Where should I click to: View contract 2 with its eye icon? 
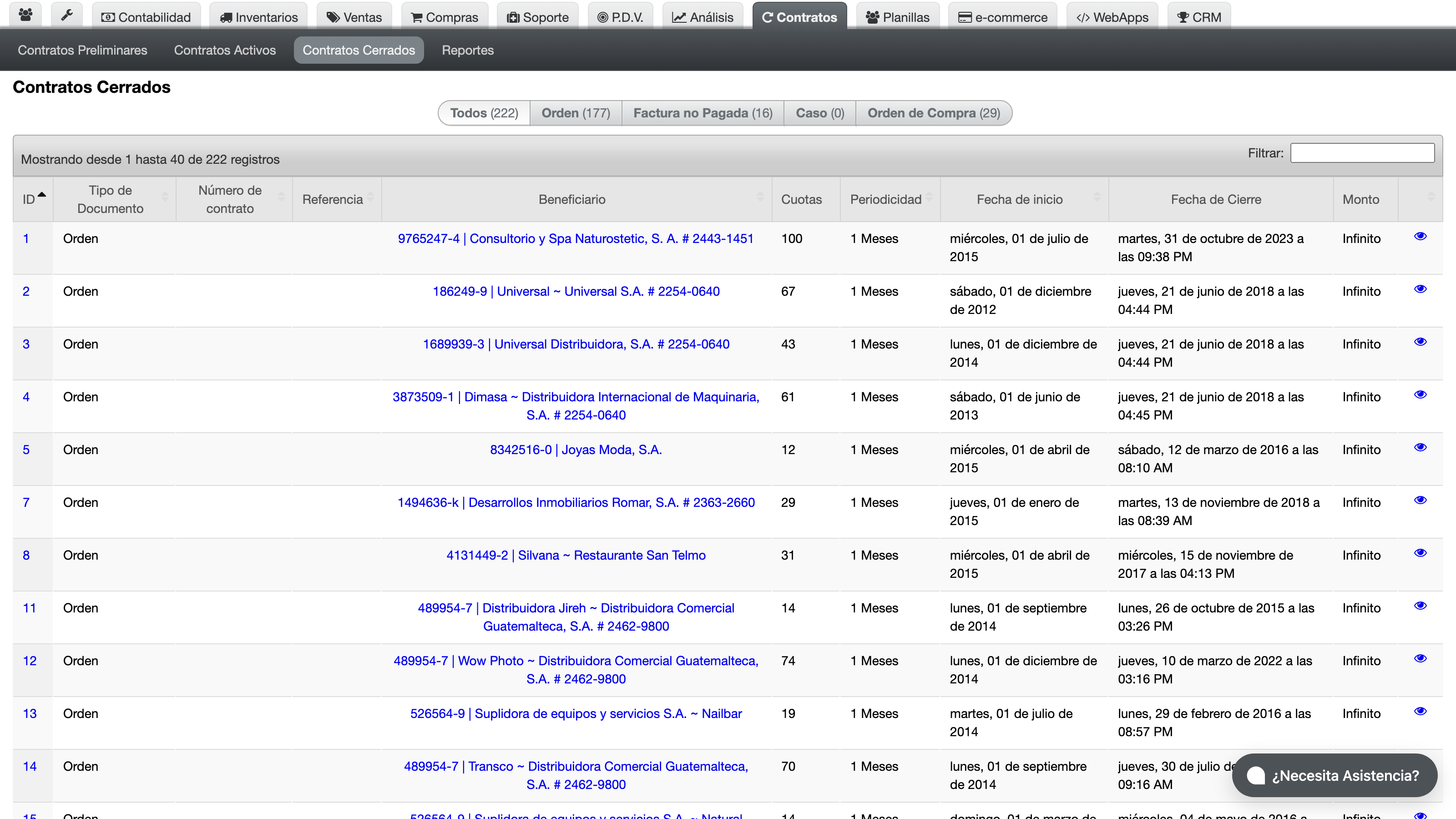click(1420, 289)
